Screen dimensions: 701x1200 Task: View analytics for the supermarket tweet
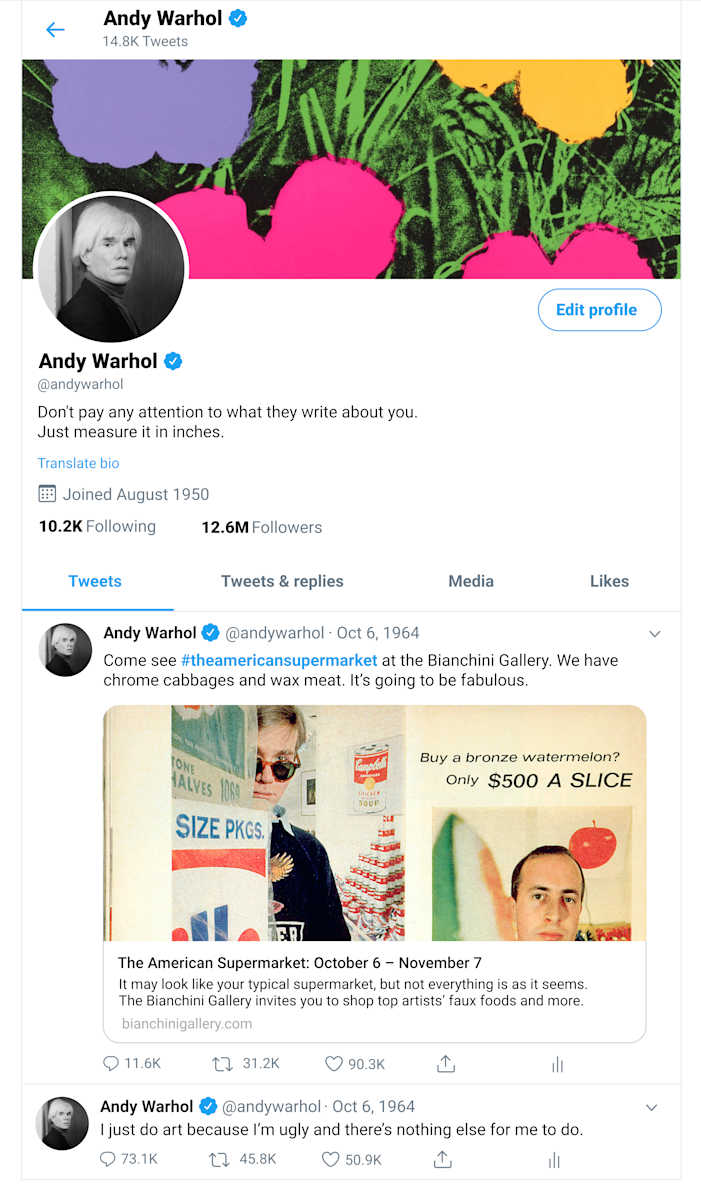pos(556,1063)
